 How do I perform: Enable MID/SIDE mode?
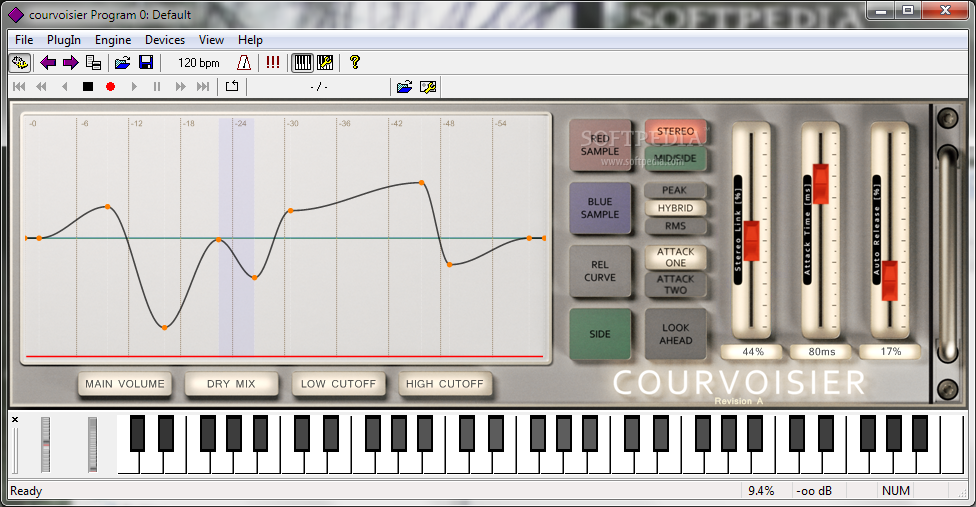coord(675,158)
